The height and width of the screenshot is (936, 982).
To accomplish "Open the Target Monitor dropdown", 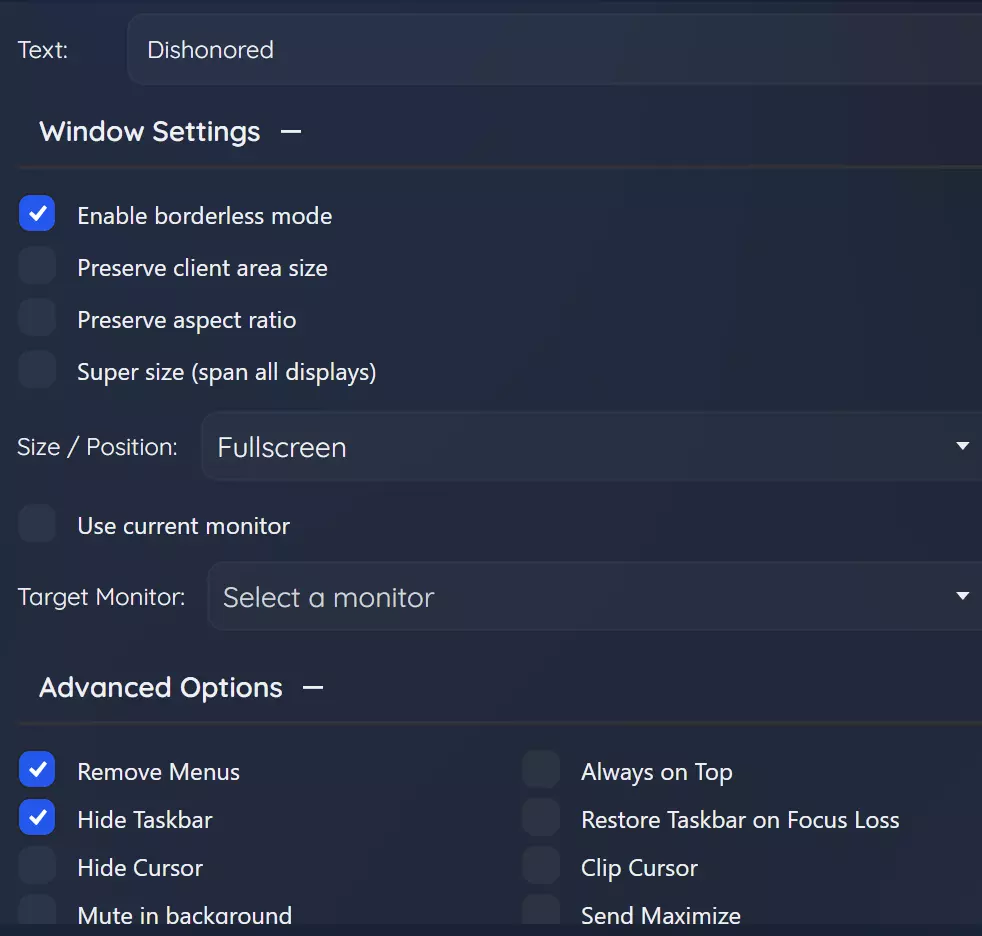I will [593, 597].
